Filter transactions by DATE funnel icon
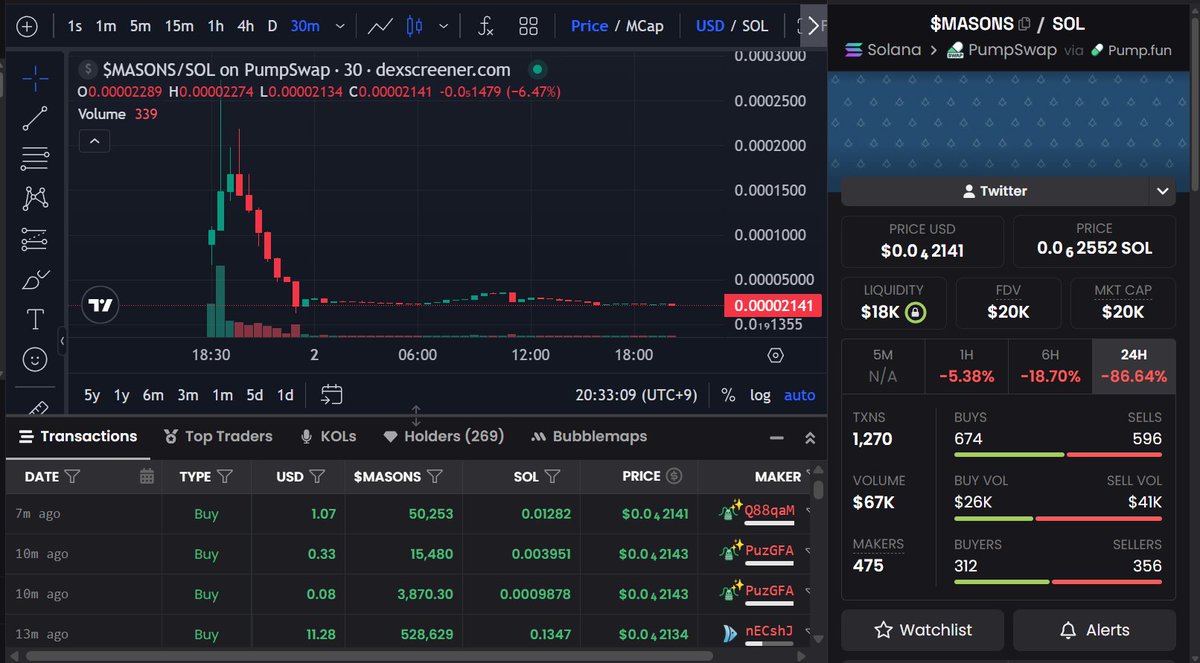Screen dimensions: 1200x663 click(72, 477)
